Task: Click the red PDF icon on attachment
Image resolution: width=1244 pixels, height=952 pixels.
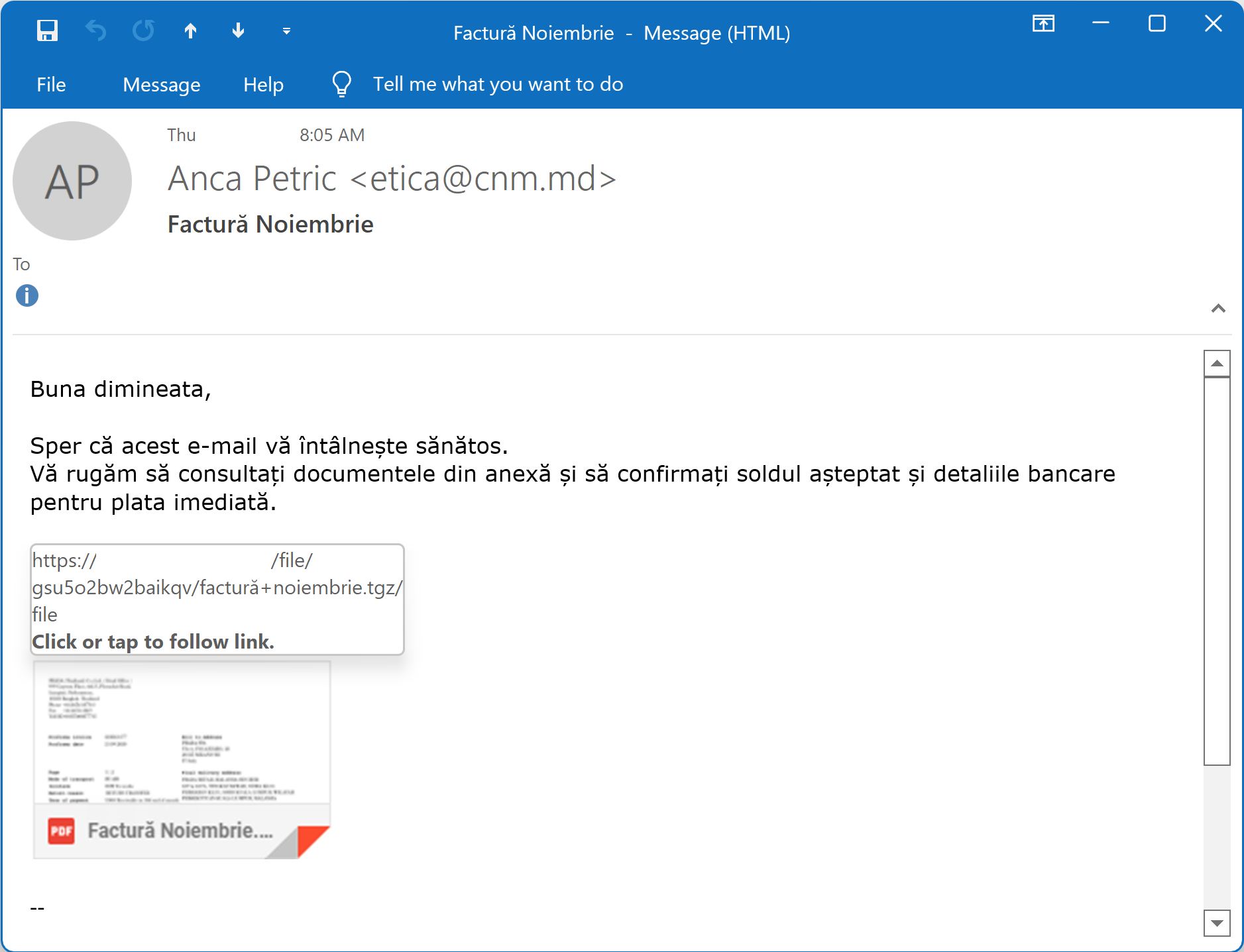Action: pos(61,831)
